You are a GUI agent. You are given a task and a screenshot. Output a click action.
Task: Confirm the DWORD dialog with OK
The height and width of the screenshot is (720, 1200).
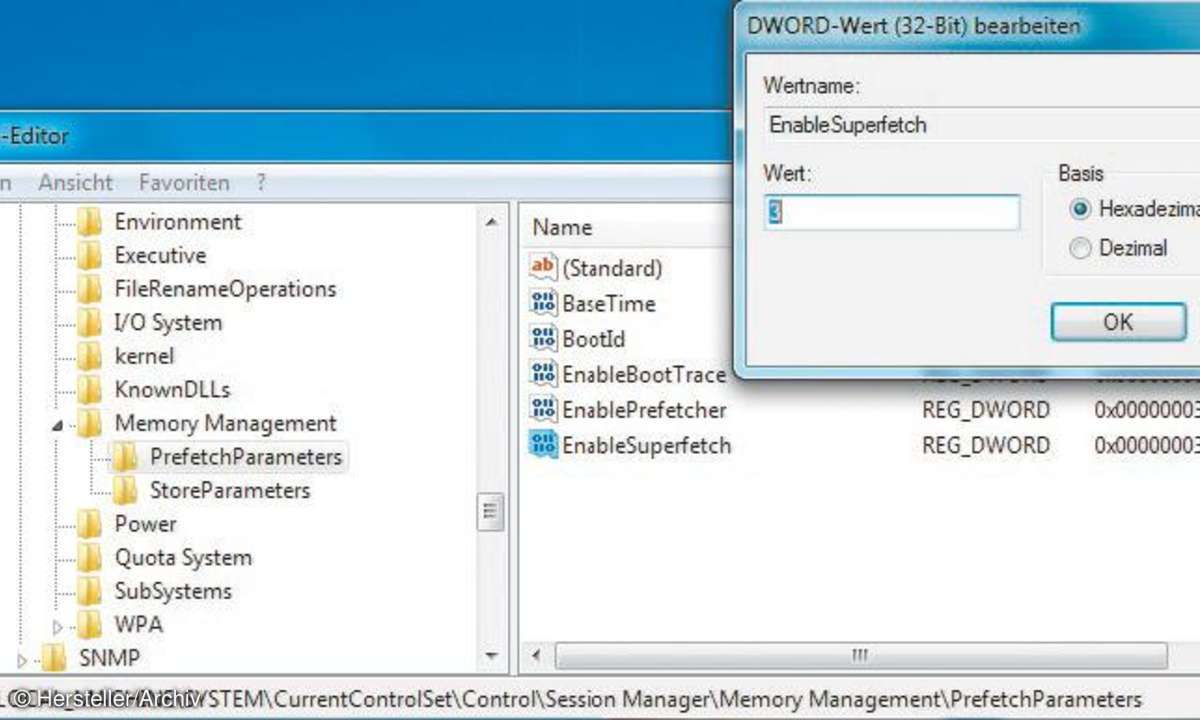[1118, 322]
